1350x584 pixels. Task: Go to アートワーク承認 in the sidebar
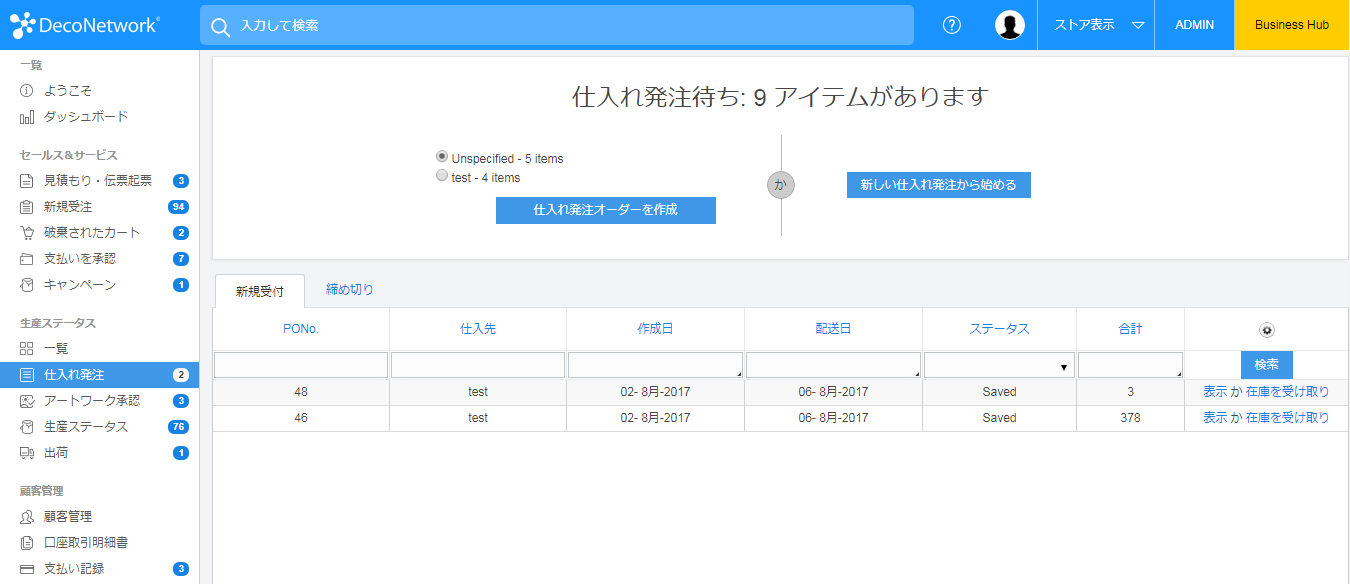[91, 401]
